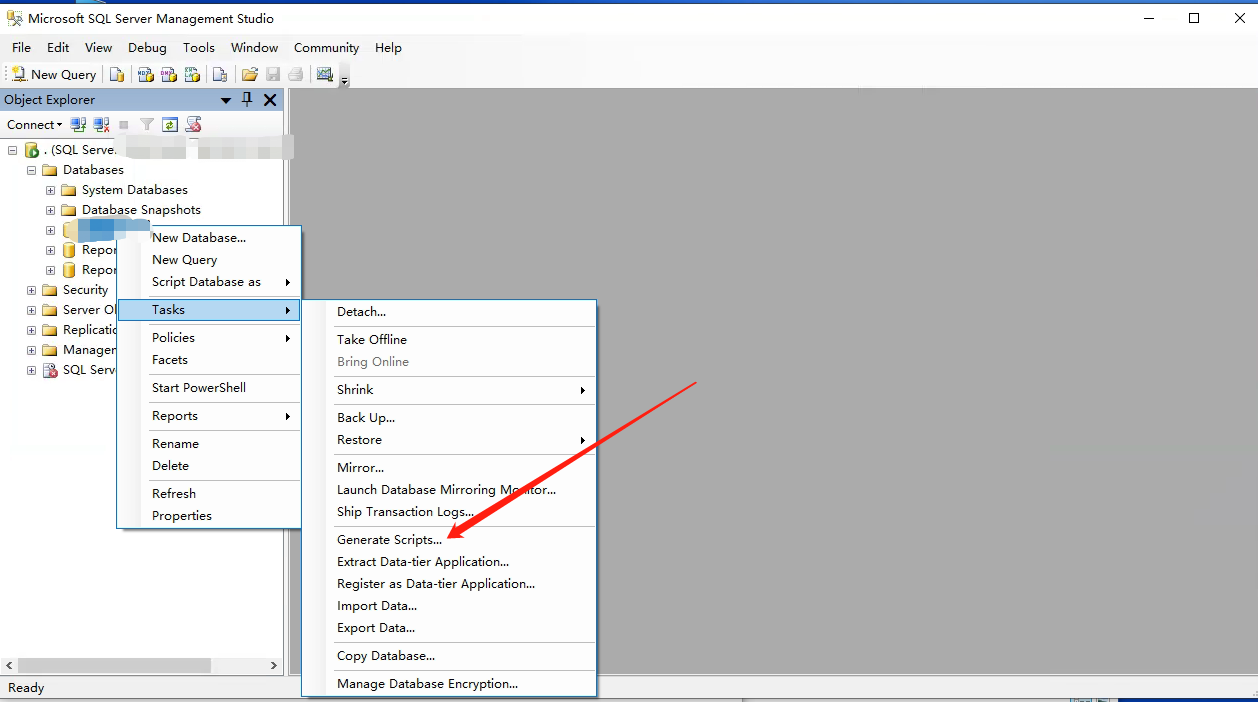Click the Open File folder icon
This screenshot has height=702, width=1258.
249,74
